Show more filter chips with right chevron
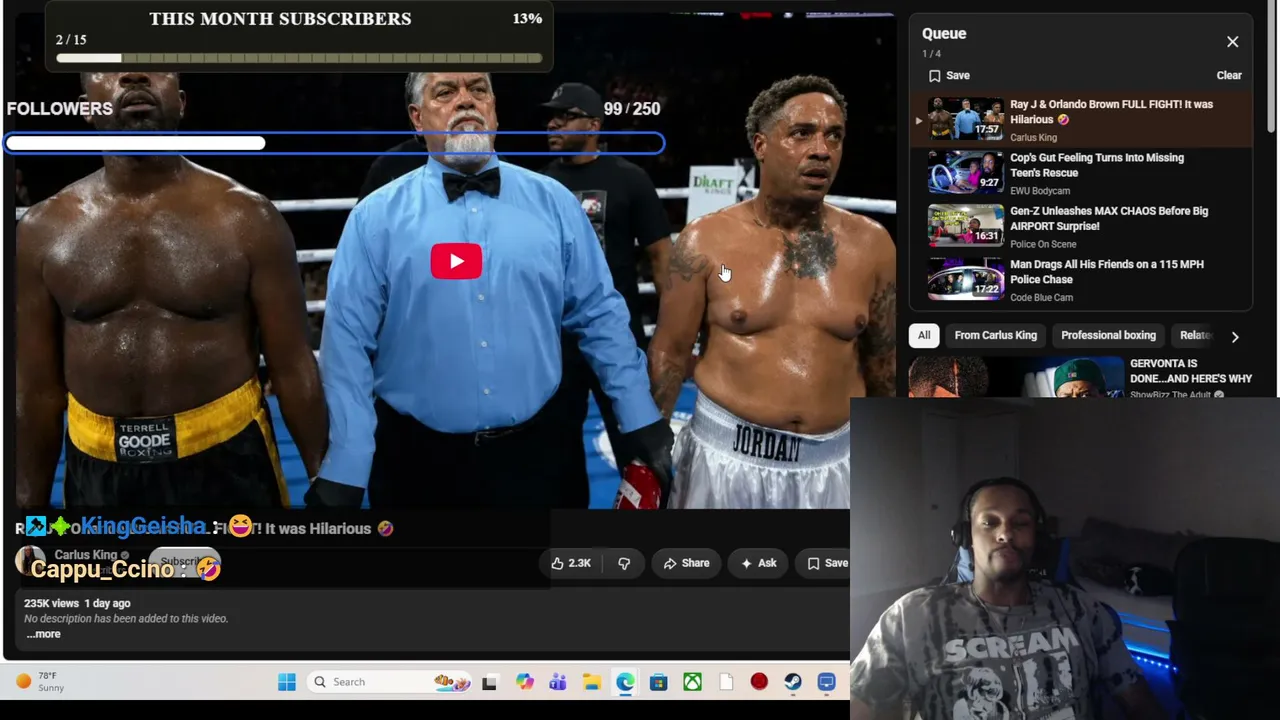 1235,337
